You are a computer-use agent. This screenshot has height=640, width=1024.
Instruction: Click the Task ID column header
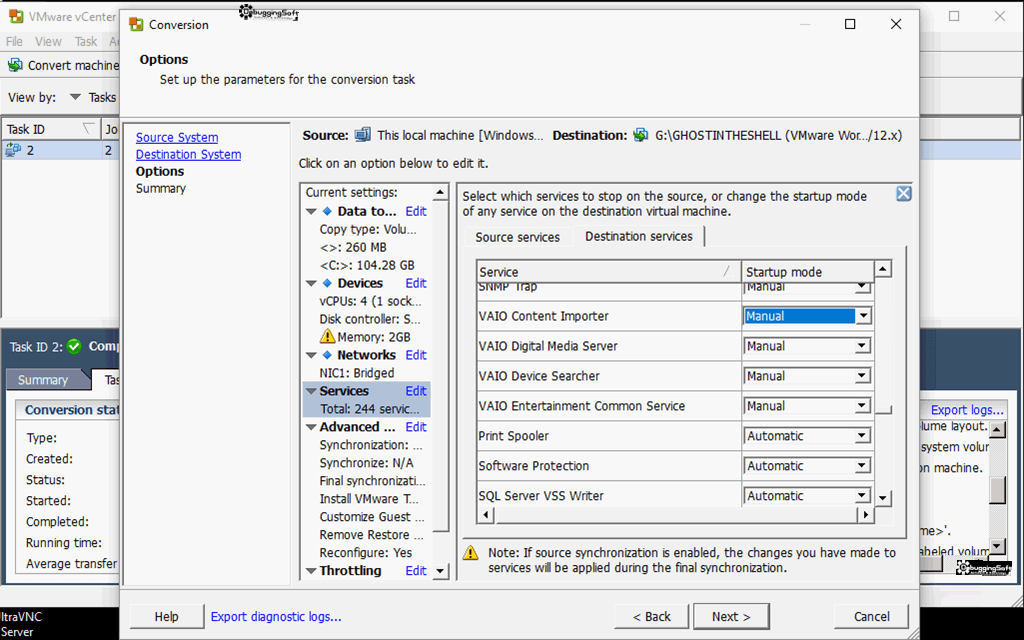click(51, 129)
